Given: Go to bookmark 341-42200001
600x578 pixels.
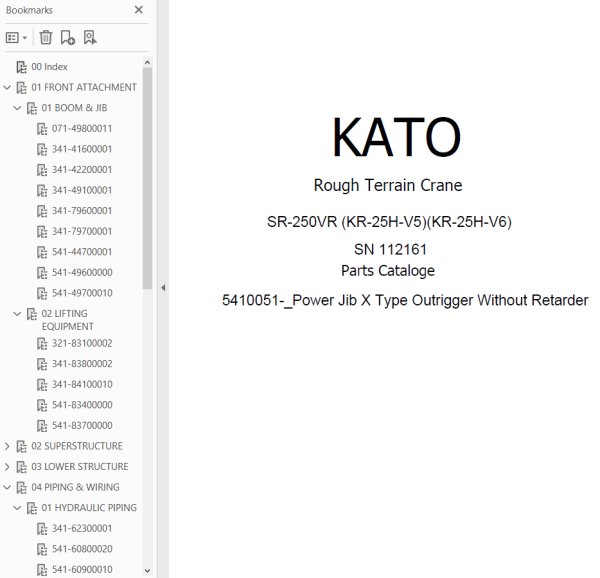Looking at the screenshot, I should [82, 170].
